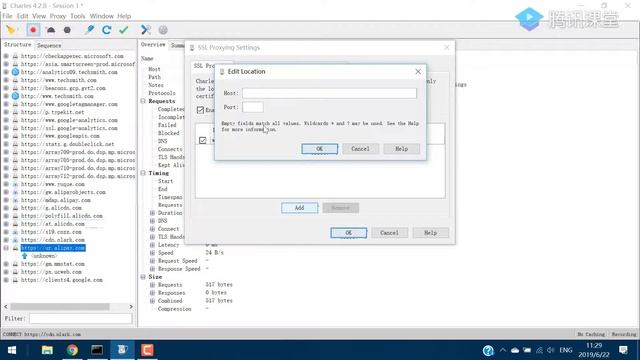Expand the www.googletagmanager.com node
This screenshot has width=640, height=360.
click(x=6, y=104)
